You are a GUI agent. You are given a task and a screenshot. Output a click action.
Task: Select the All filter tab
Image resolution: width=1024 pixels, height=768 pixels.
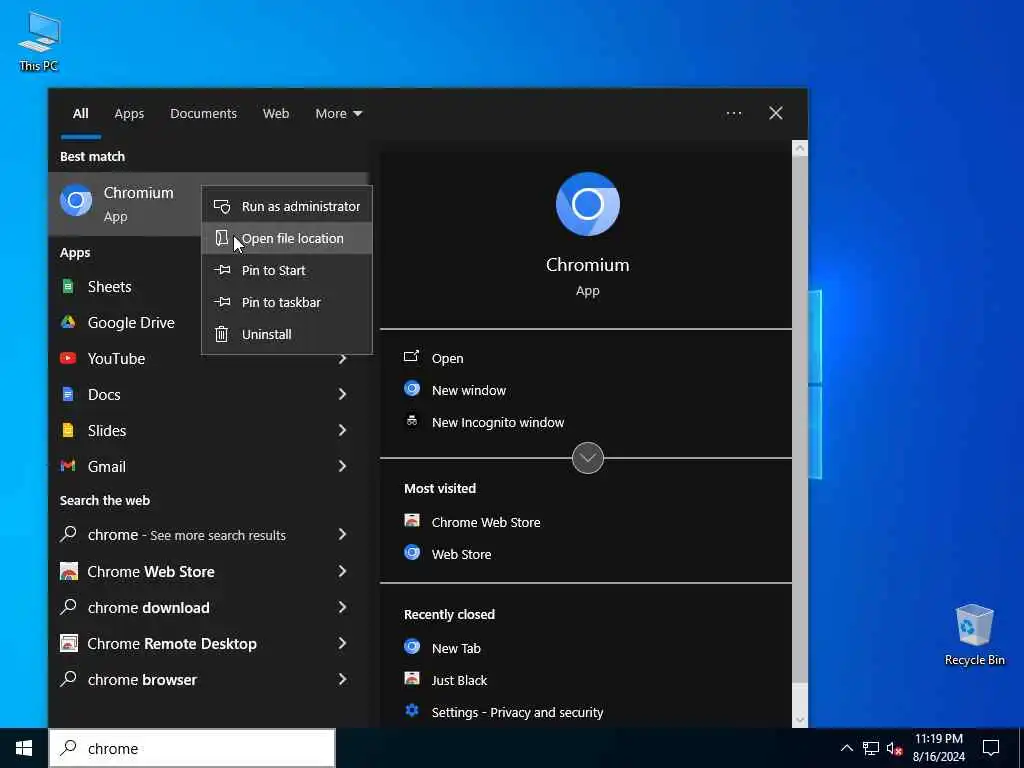point(80,114)
